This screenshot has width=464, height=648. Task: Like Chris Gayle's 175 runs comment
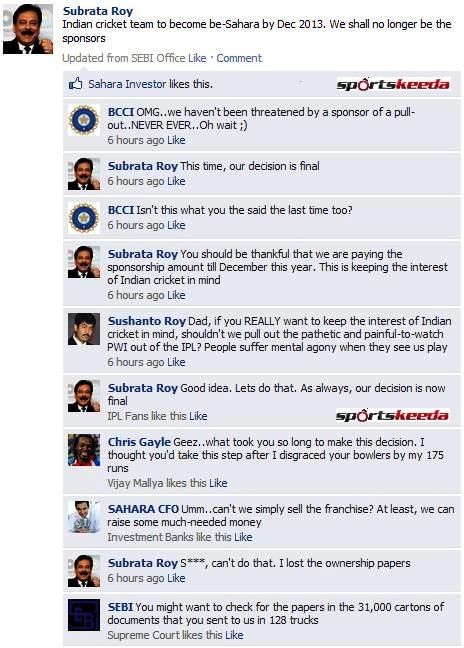click(x=218, y=483)
